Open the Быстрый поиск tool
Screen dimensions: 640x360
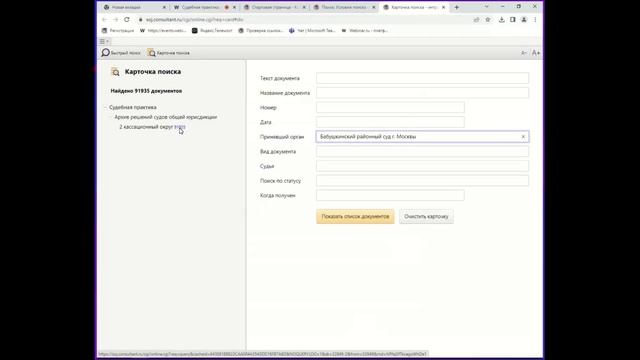[121, 53]
